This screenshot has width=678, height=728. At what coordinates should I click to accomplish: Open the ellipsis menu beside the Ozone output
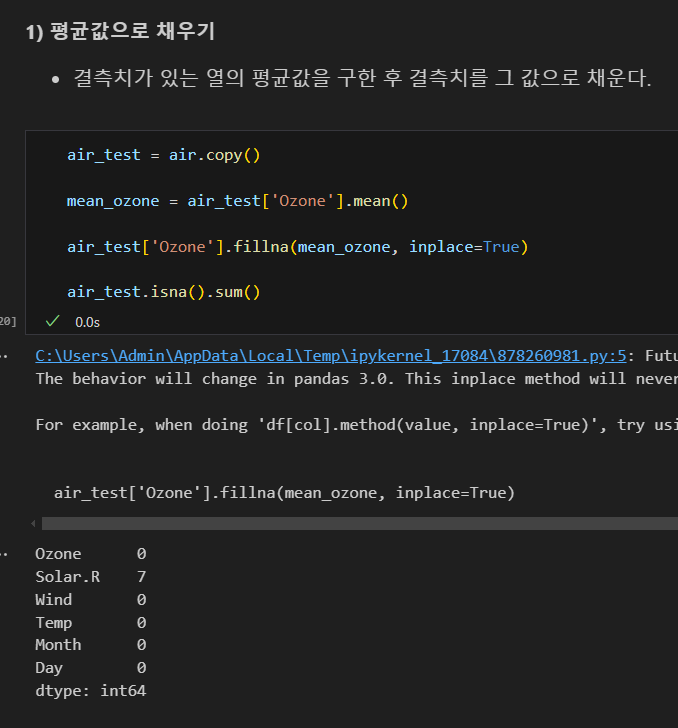(4, 554)
